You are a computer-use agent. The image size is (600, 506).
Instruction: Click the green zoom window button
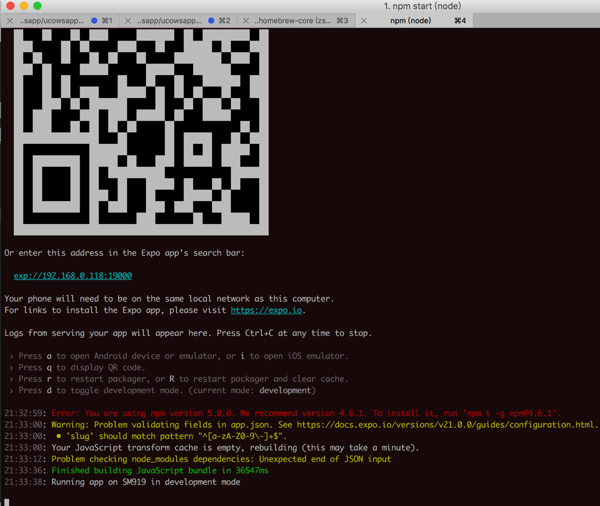click(x=37, y=5)
